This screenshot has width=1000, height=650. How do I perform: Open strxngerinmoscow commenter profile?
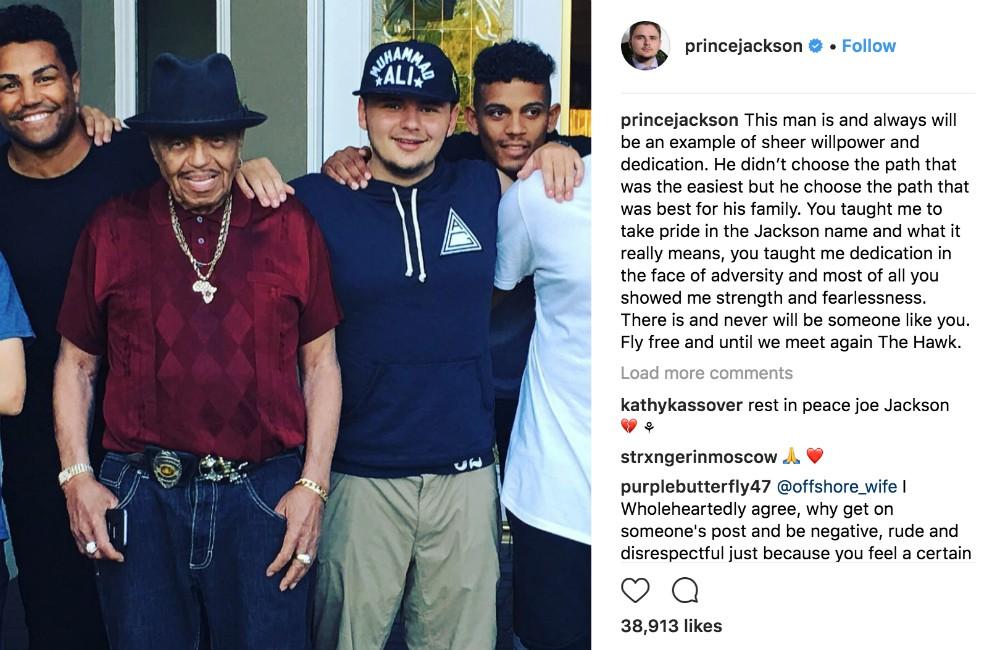tap(699, 457)
